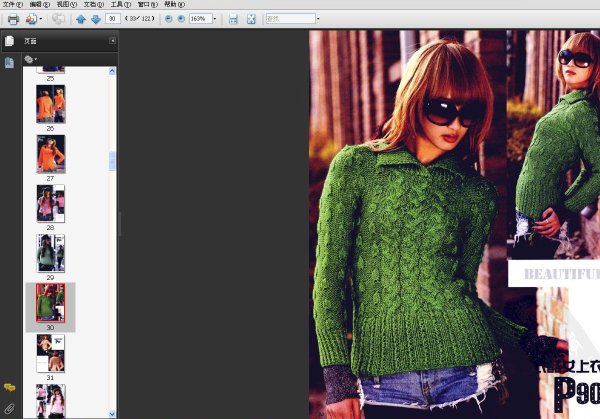
Task: Click the 页面 panel title text
Action: [x=30, y=41]
